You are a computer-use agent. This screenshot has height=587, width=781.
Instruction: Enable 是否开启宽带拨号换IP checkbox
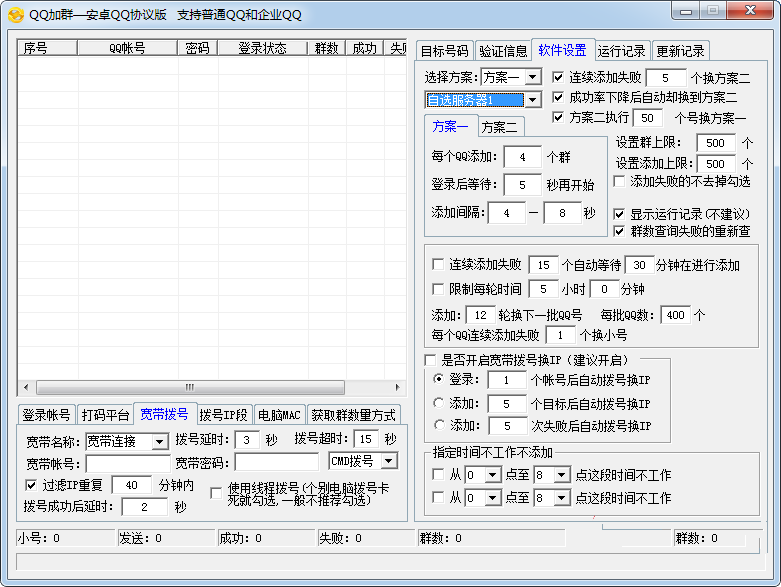(430, 359)
